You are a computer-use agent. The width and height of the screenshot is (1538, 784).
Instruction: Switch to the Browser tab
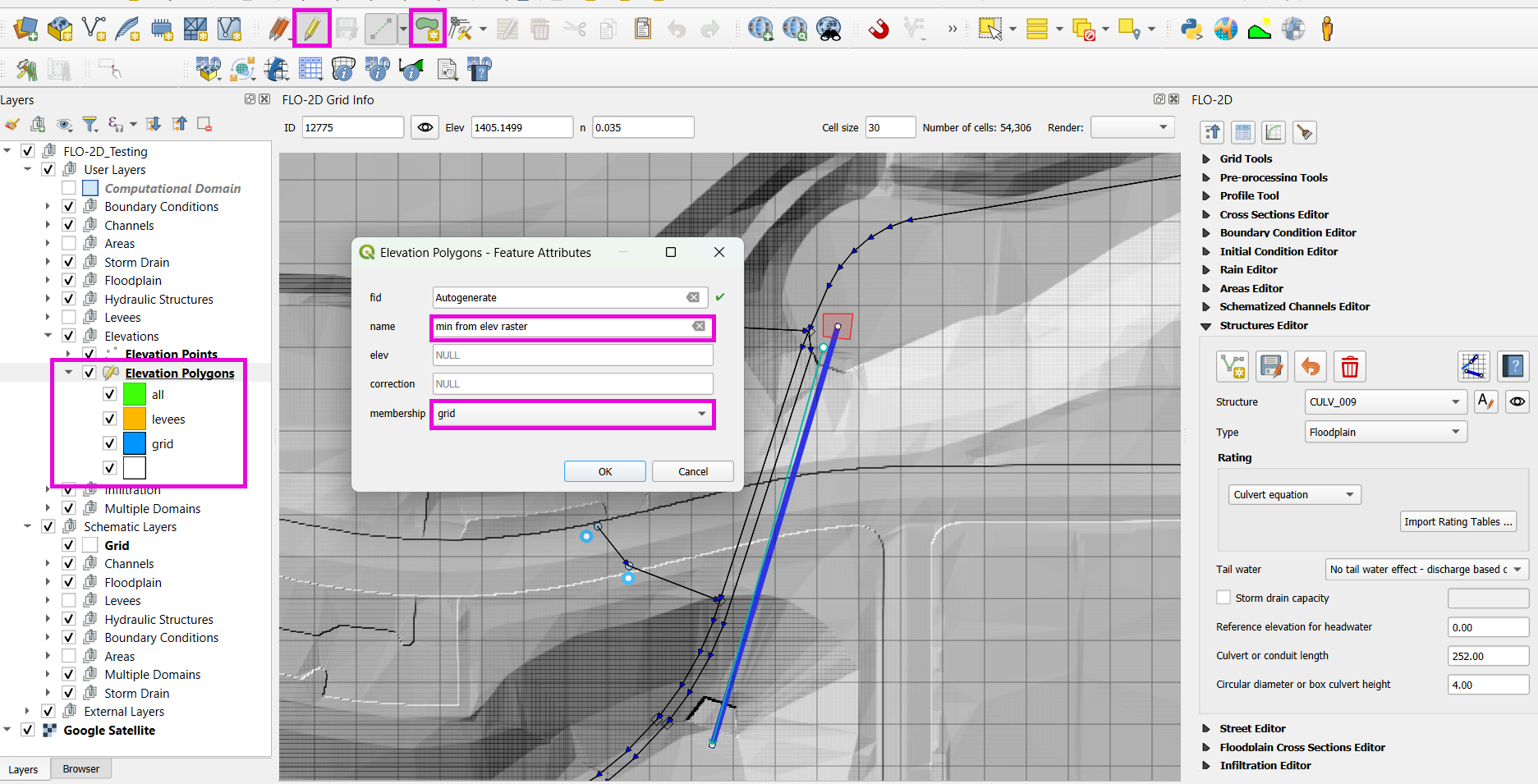[80, 769]
